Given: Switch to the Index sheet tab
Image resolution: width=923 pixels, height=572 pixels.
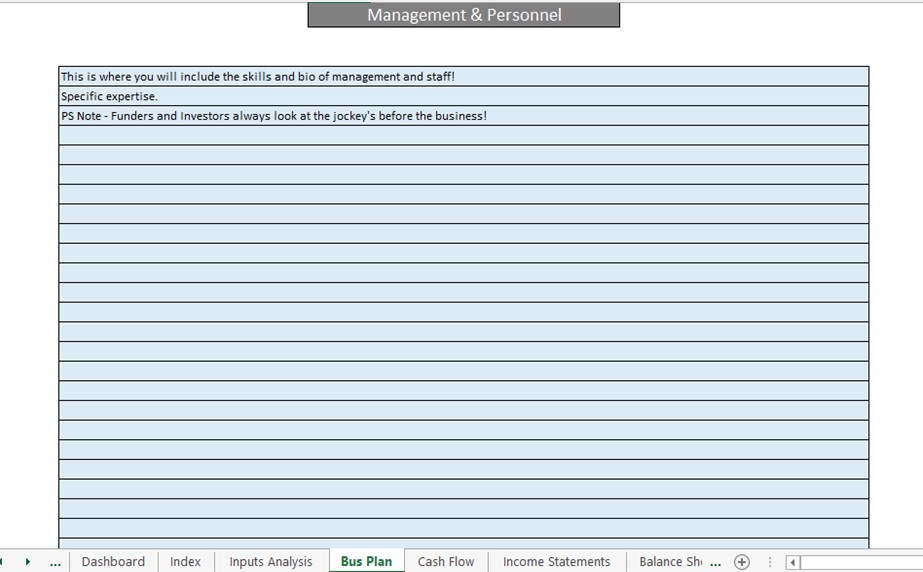Looking at the screenshot, I should [185, 561].
